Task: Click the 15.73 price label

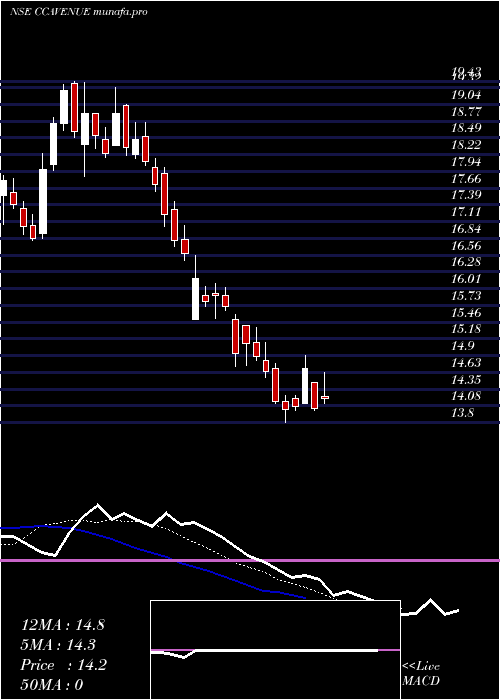Action: 467,296
